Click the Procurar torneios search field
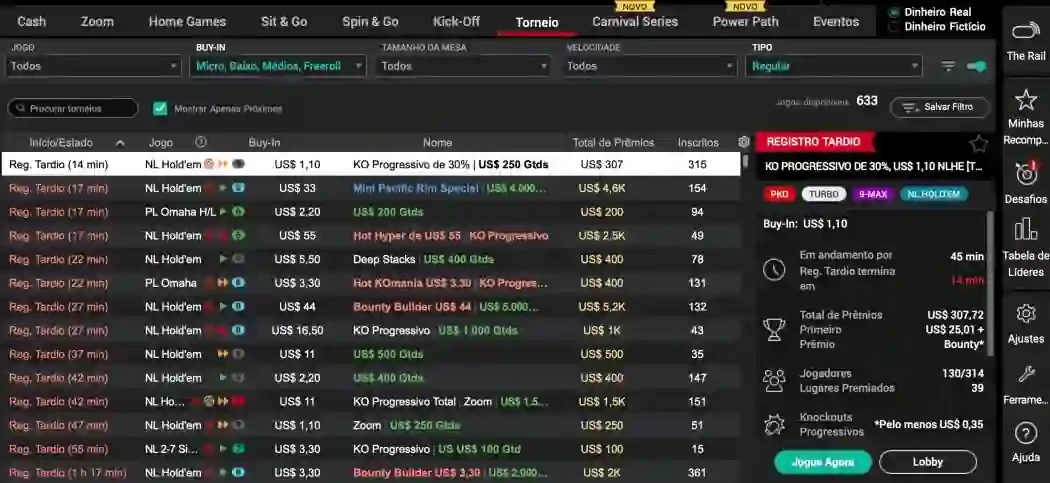1050x483 pixels. [x=73, y=108]
